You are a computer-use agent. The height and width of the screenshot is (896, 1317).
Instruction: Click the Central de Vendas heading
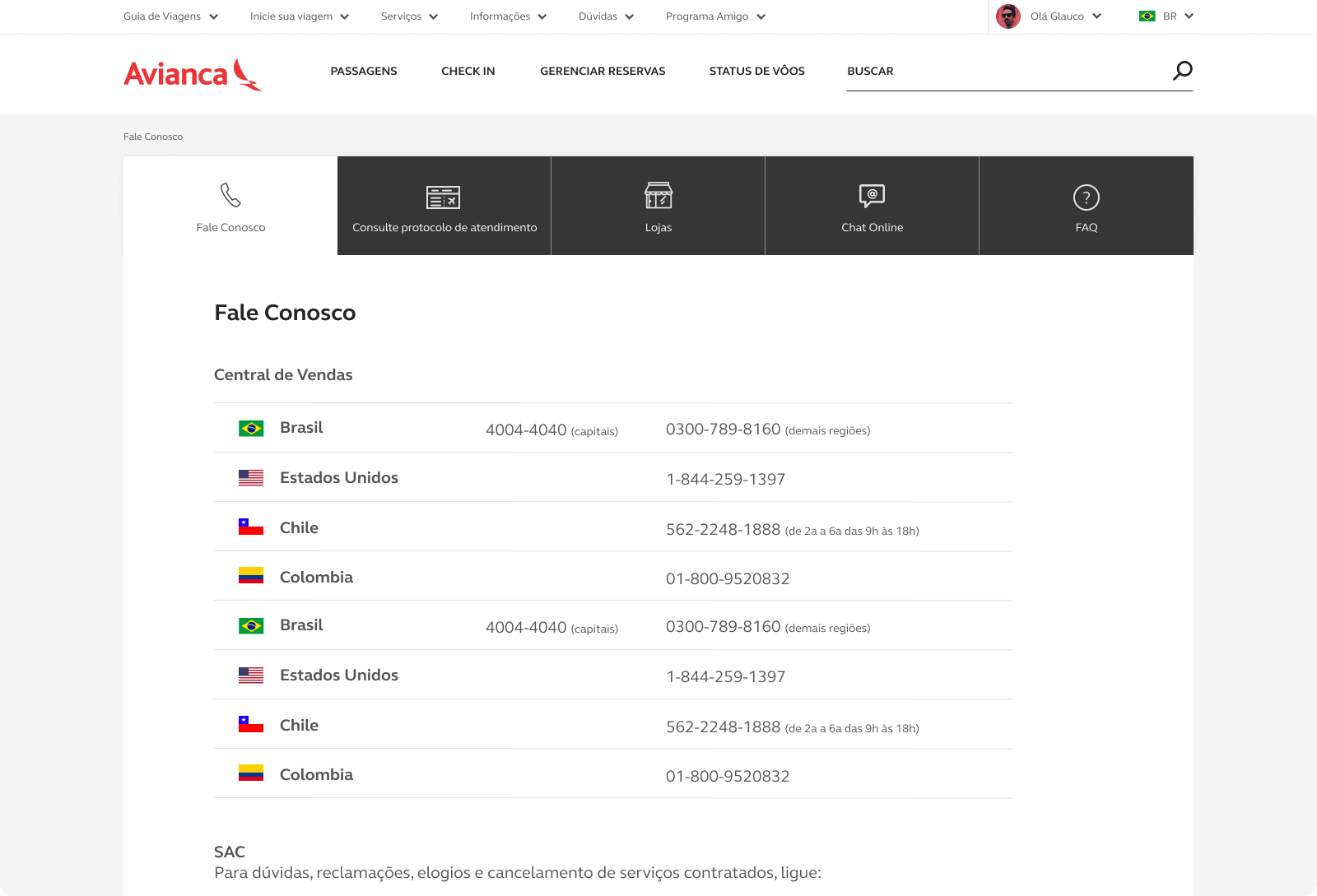pyautogui.click(x=283, y=374)
